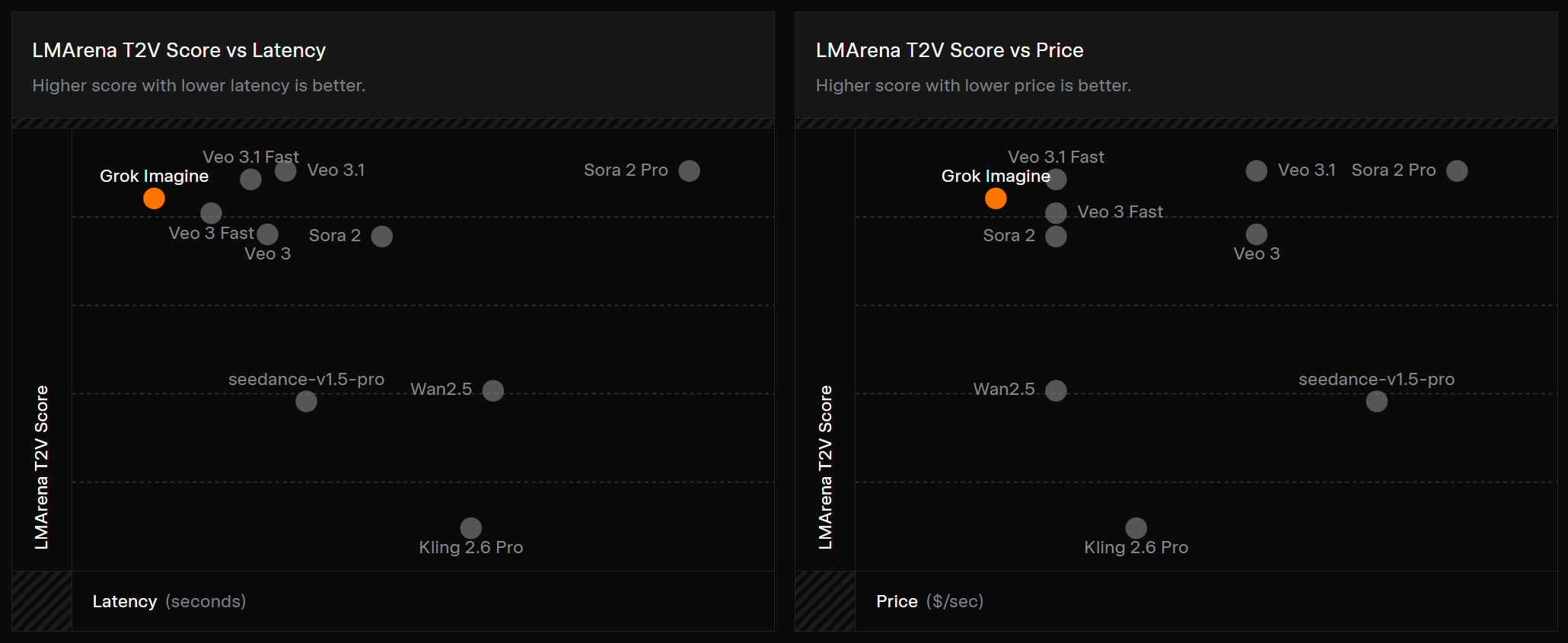This screenshot has width=1568, height=643.
Task: Click the Veo 3 data point in Latency chart
Action: point(267,234)
